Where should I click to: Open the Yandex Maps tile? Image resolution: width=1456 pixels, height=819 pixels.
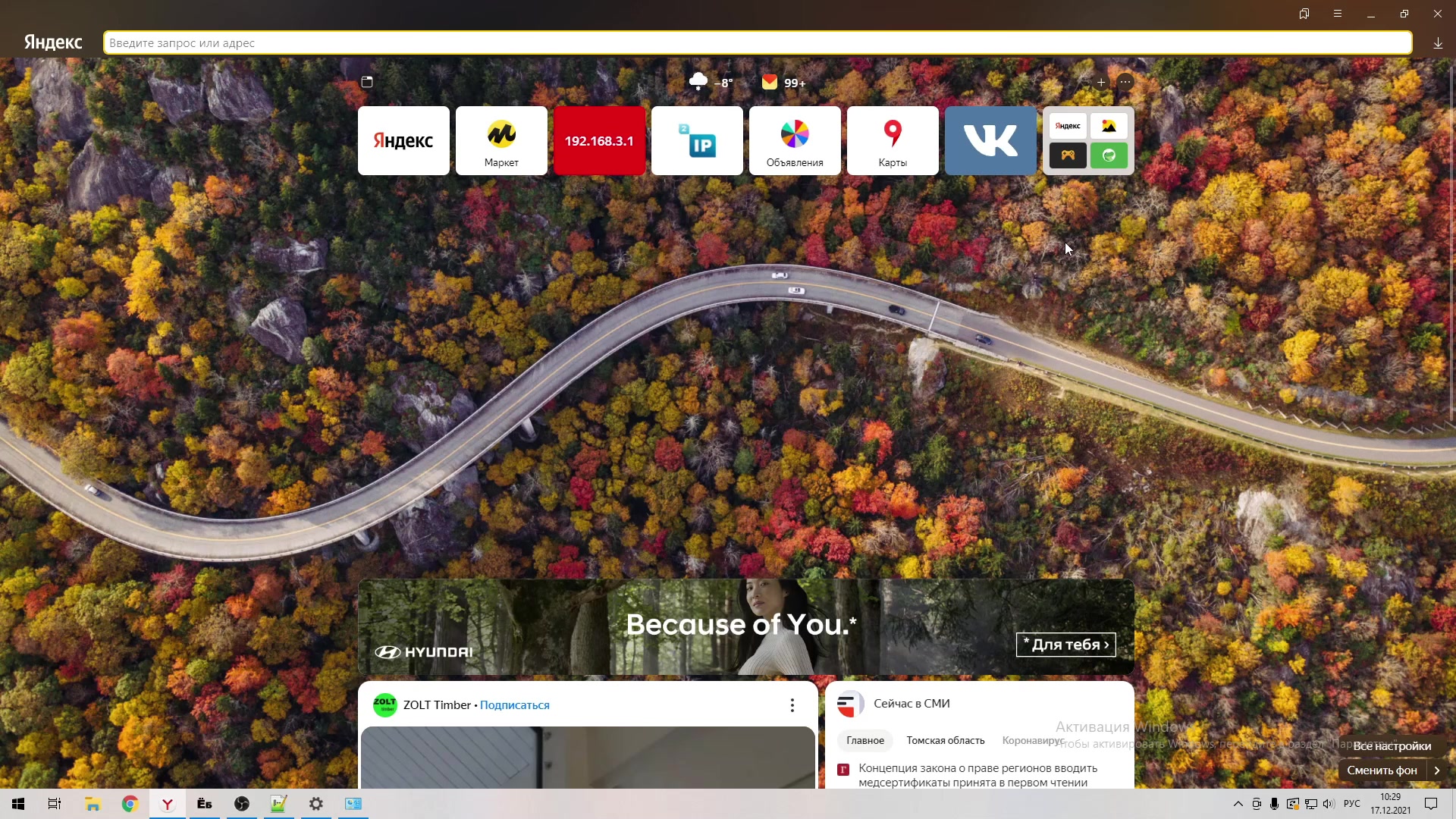893,140
